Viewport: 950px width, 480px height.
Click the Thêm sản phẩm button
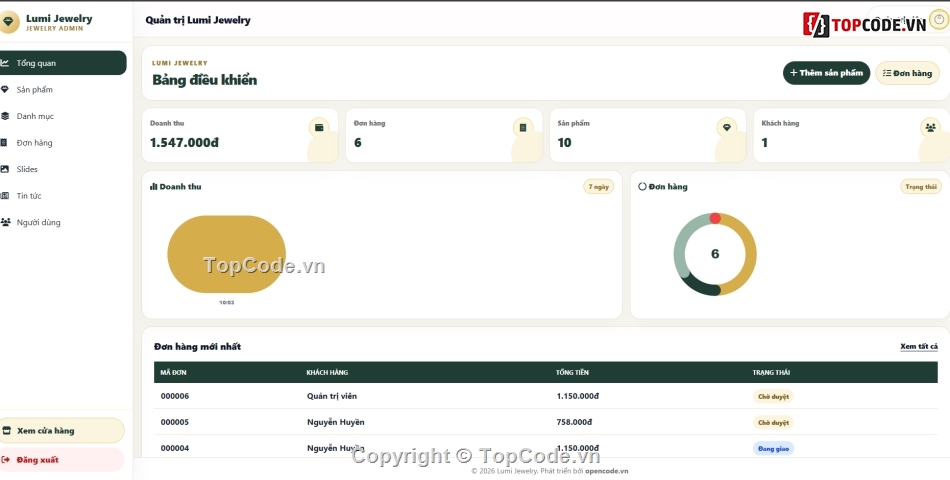(826, 73)
